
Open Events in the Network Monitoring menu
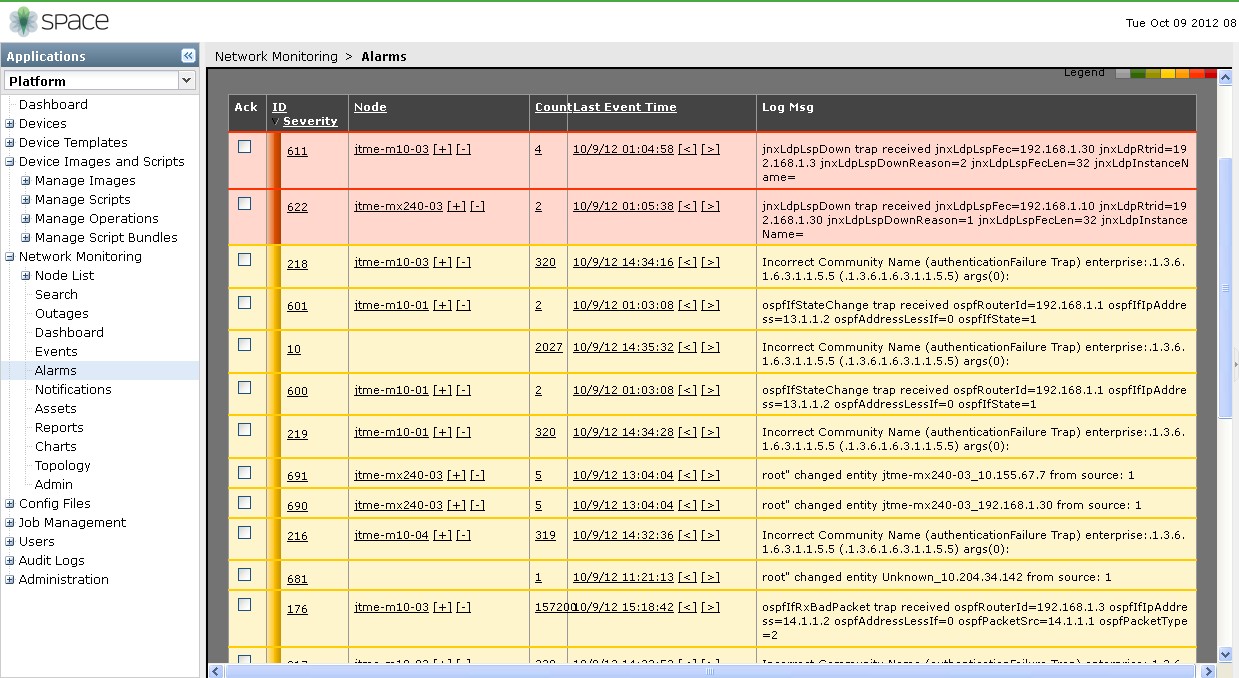coord(56,352)
